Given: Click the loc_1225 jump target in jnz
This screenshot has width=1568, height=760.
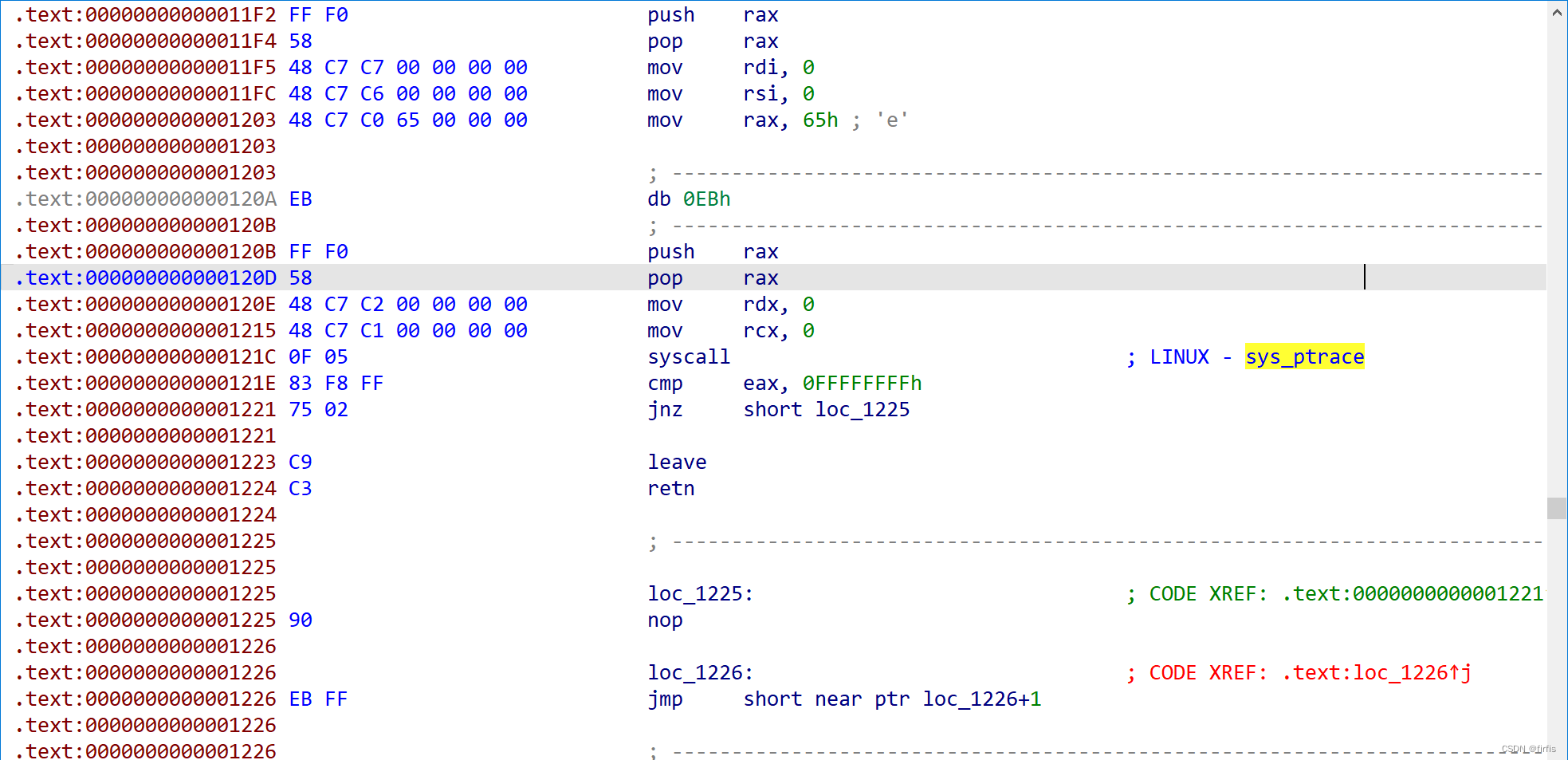Looking at the screenshot, I should point(862,410).
